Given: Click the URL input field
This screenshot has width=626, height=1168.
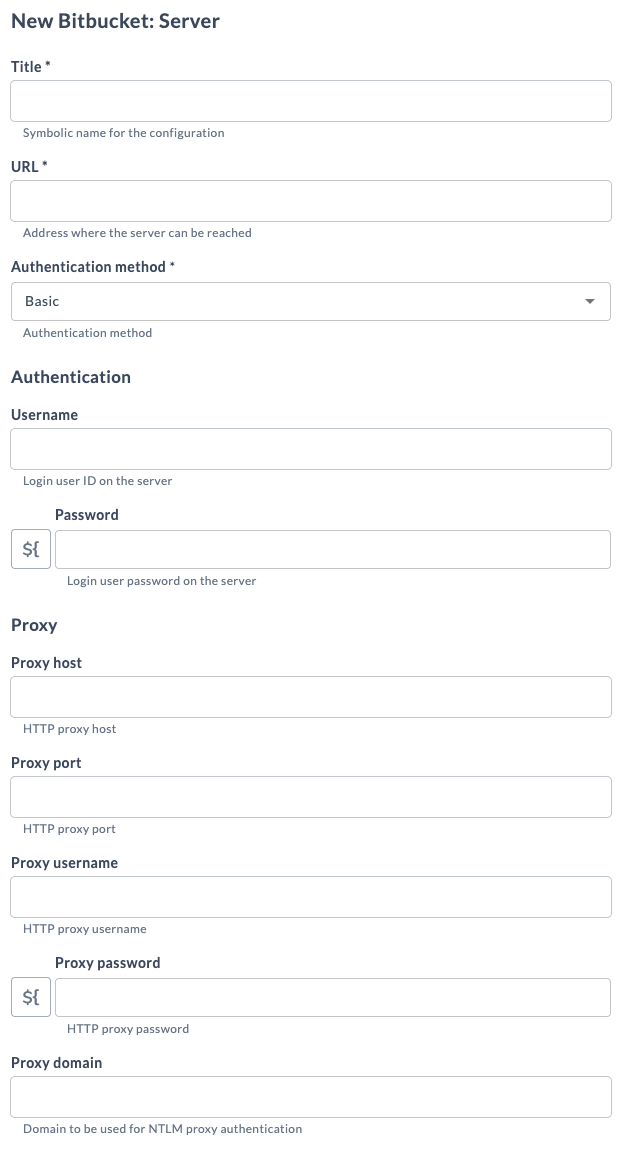Looking at the screenshot, I should pos(310,200).
